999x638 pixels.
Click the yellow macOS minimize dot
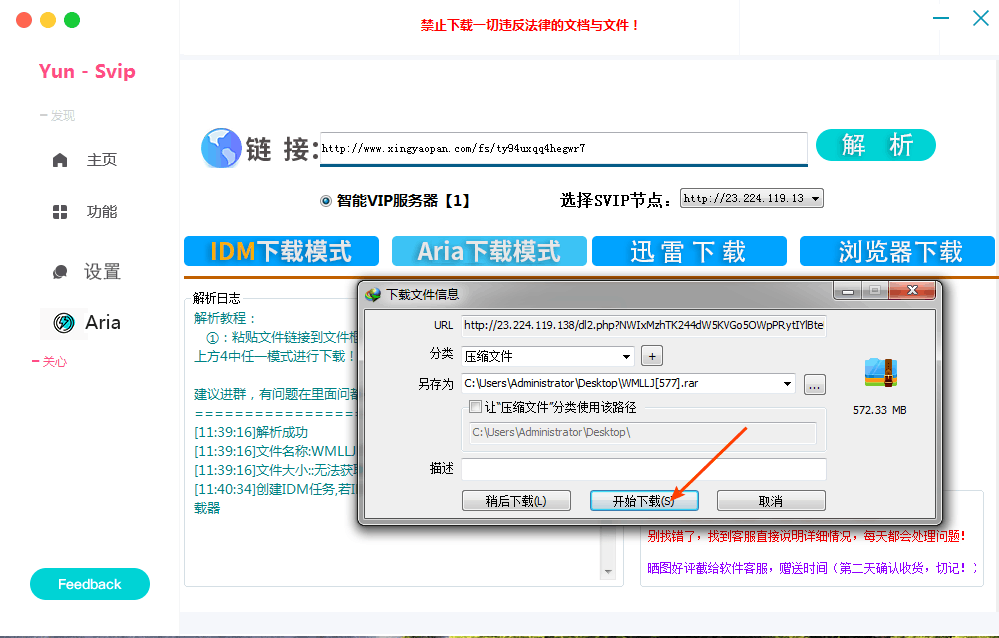(48, 20)
